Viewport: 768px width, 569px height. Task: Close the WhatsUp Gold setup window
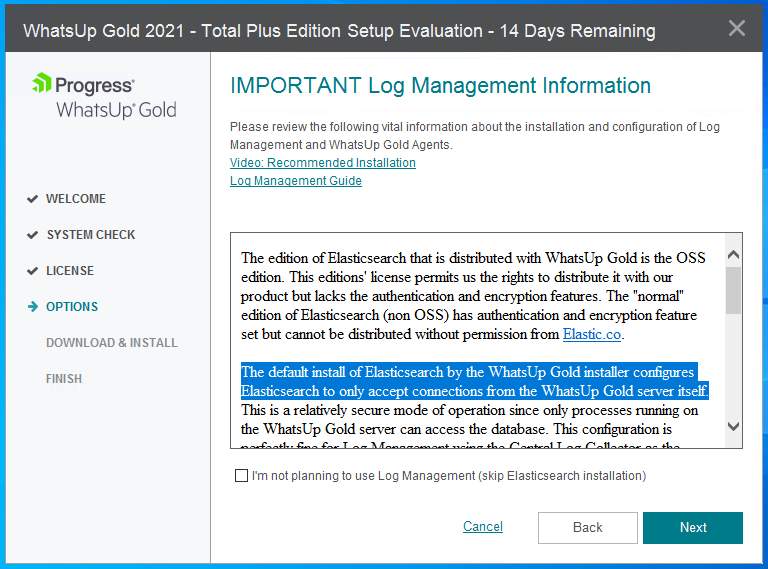click(x=736, y=28)
